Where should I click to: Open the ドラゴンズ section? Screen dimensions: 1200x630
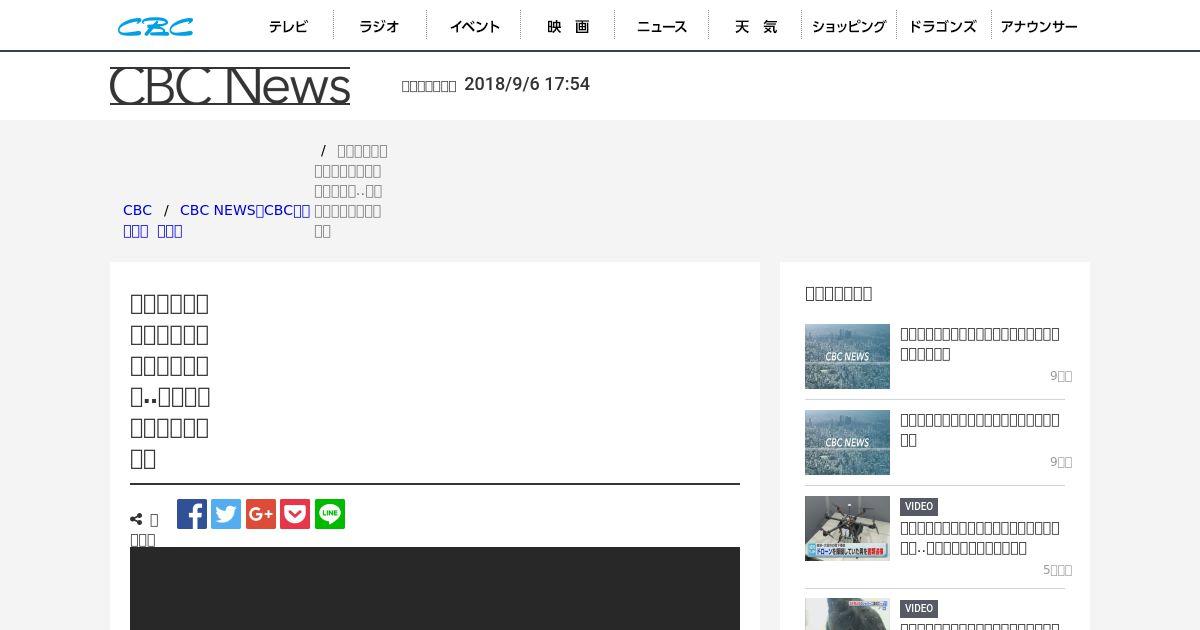(x=942, y=27)
